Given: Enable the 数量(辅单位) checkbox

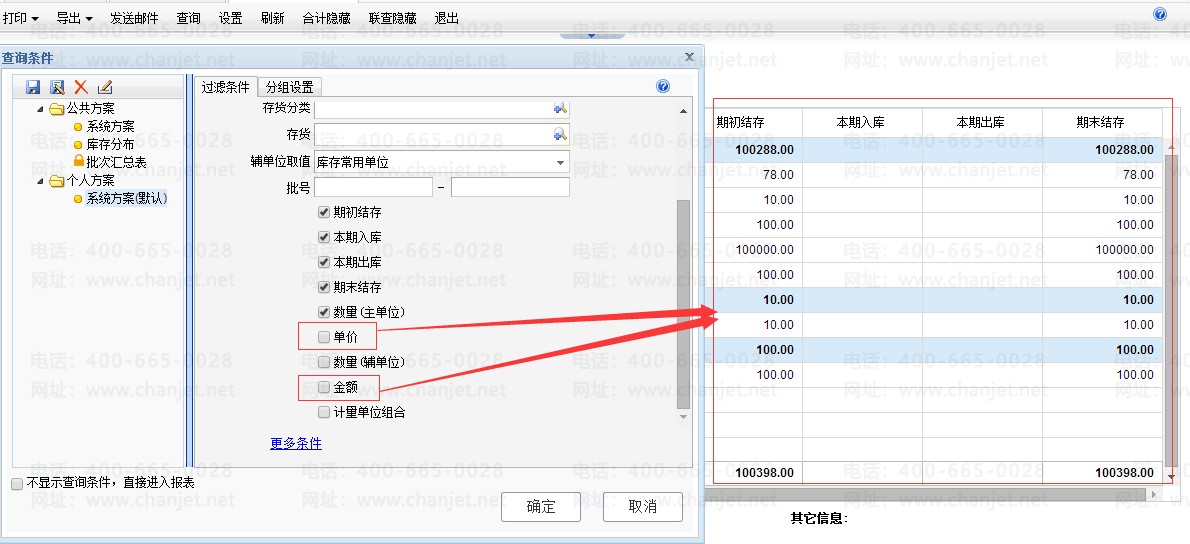Looking at the screenshot, I should [x=324, y=362].
